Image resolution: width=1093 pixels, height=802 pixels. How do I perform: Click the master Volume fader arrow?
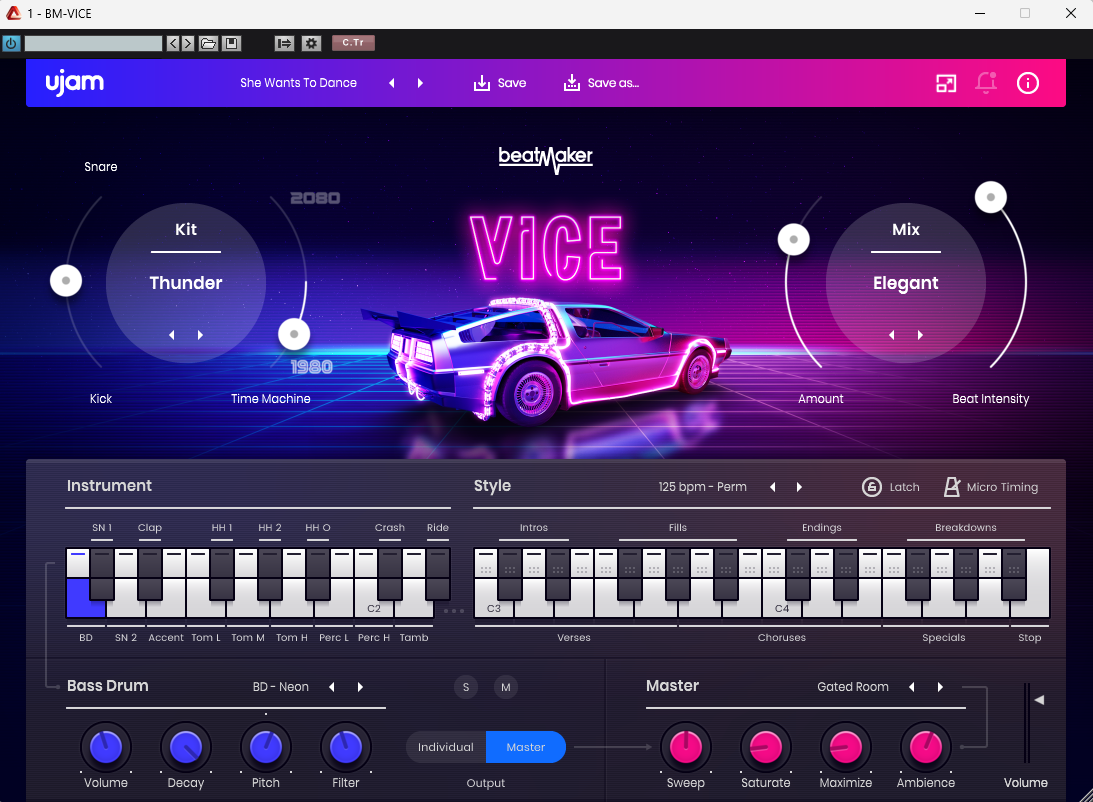click(x=1039, y=700)
